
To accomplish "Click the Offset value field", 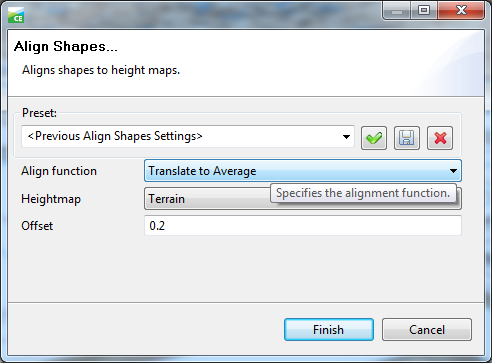I will 303,226.
